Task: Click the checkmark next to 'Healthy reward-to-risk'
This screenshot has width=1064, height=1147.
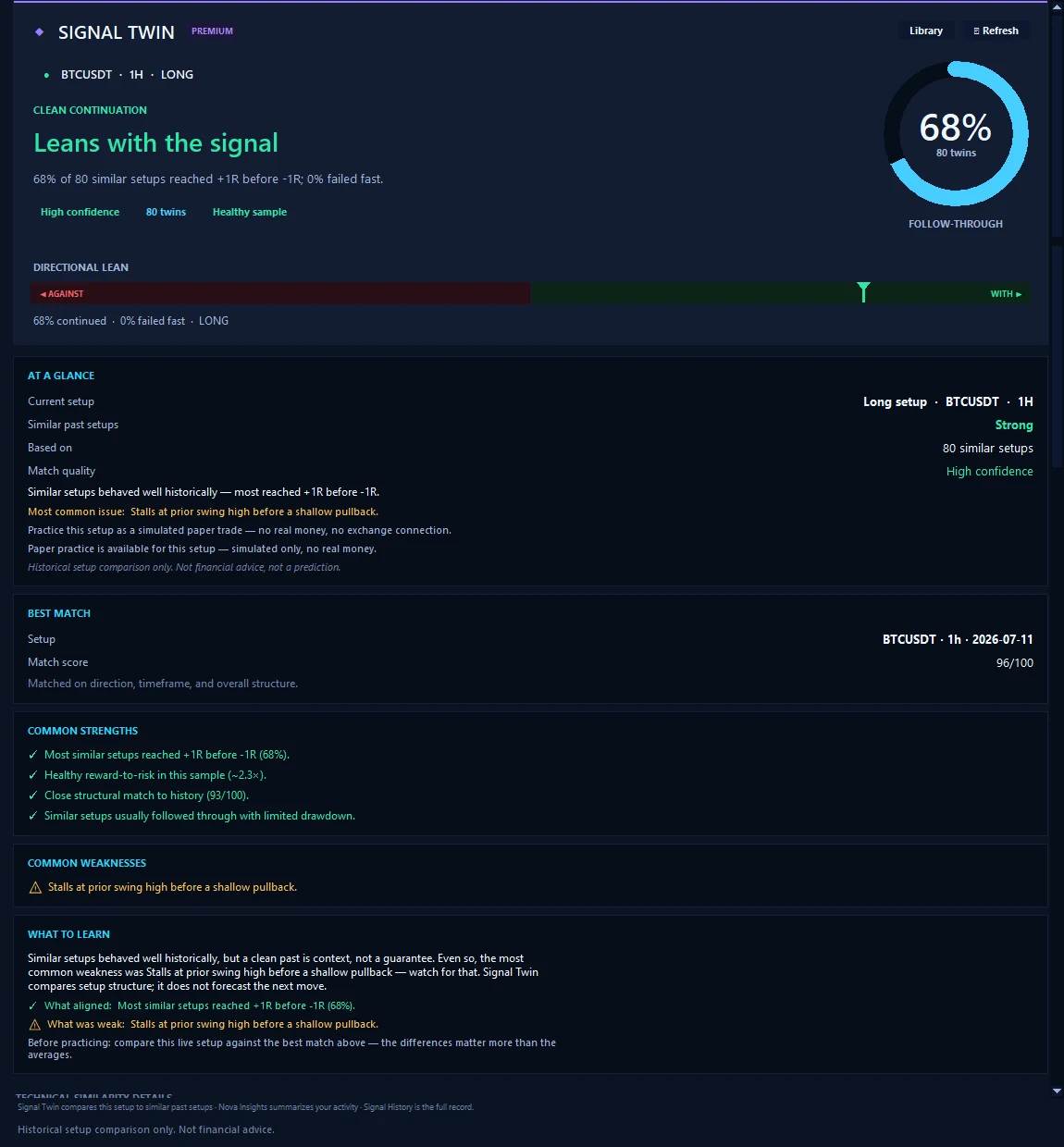Action: [33, 775]
